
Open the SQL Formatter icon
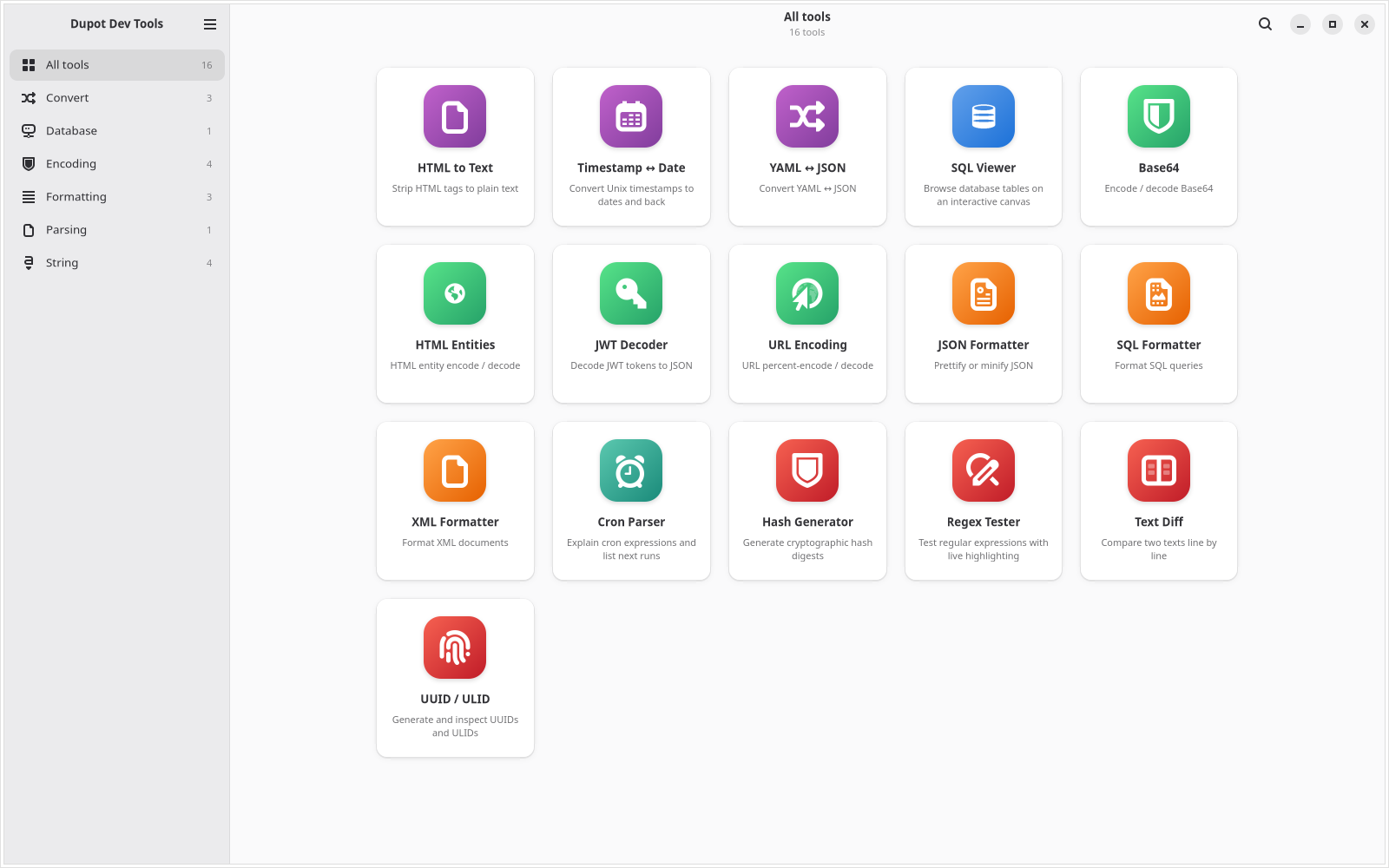tap(1159, 293)
